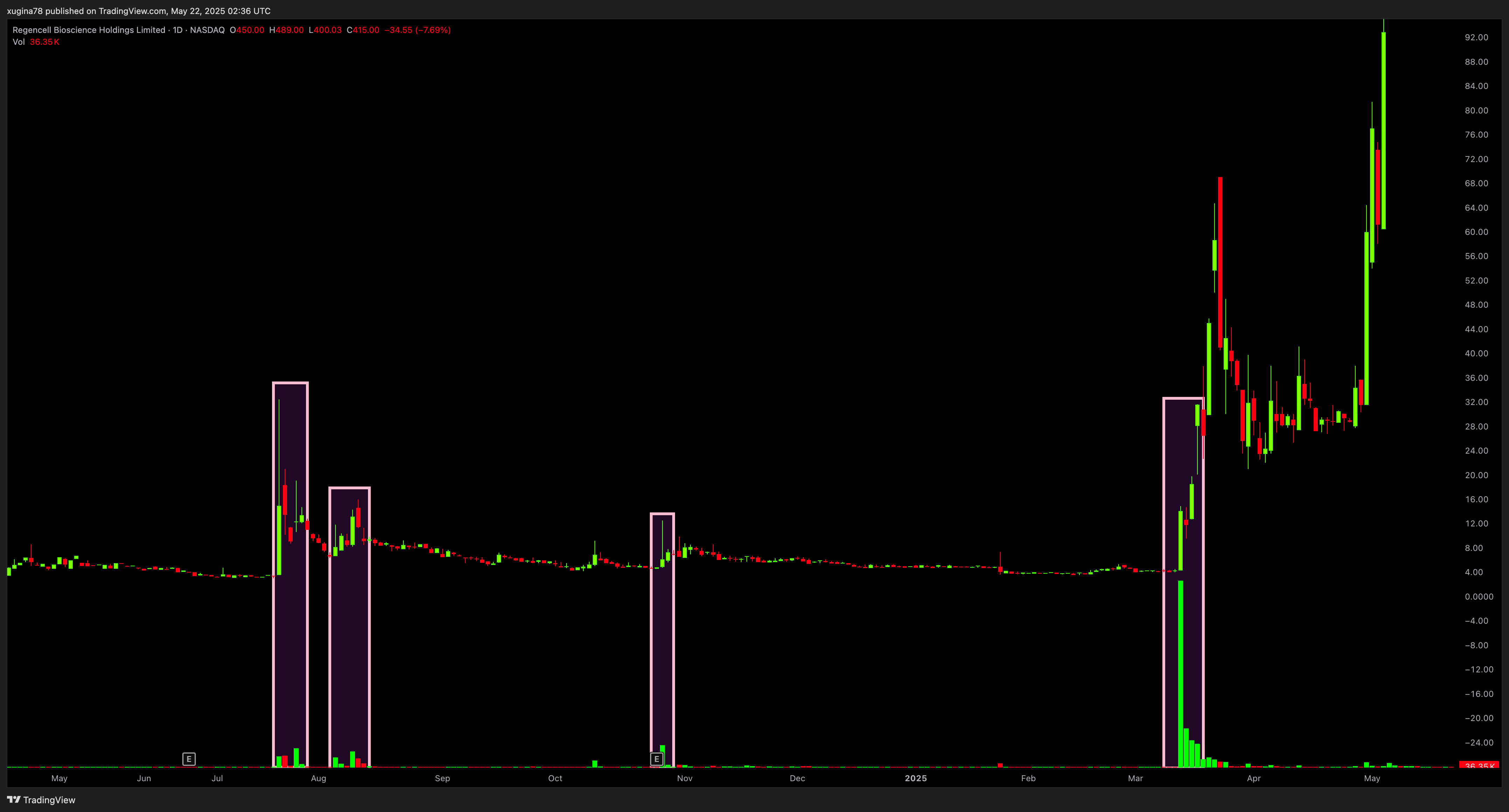Click the close value C415.00
The image size is (1509, 812).
coord(363,30)
